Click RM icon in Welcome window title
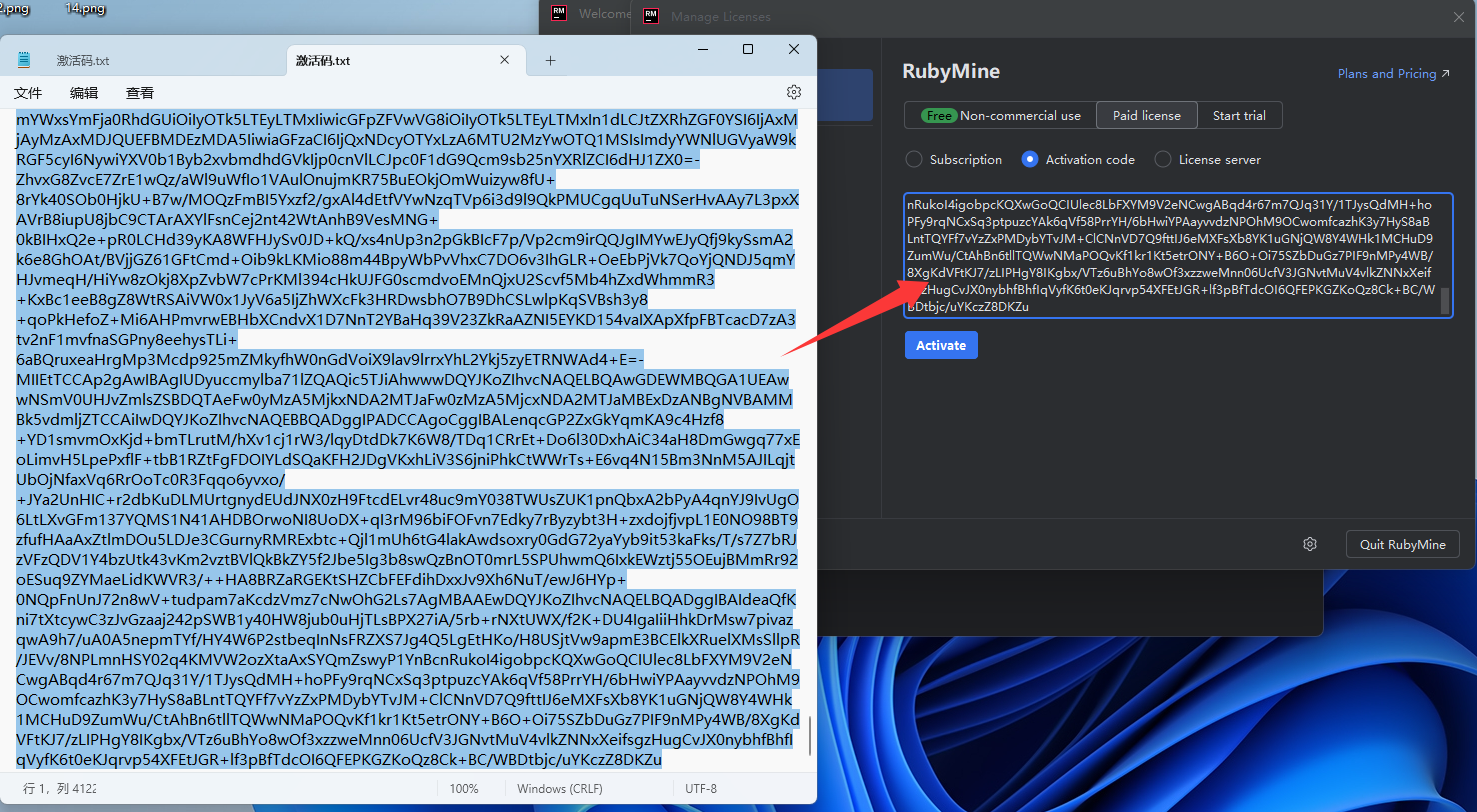This screenshot has height=812, width=1477. pos(560,13)
